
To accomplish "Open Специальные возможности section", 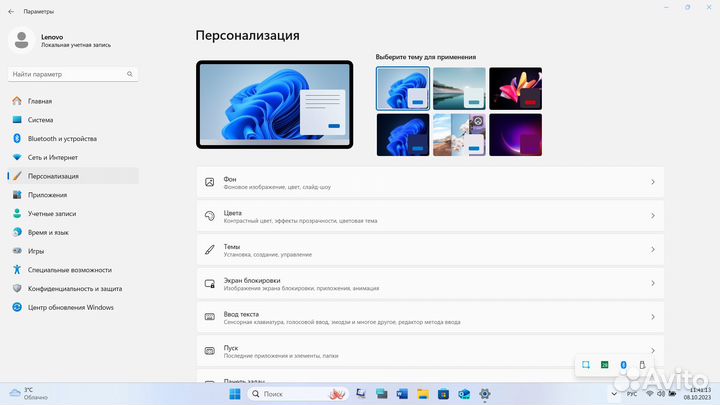I will tap(69, 270).
